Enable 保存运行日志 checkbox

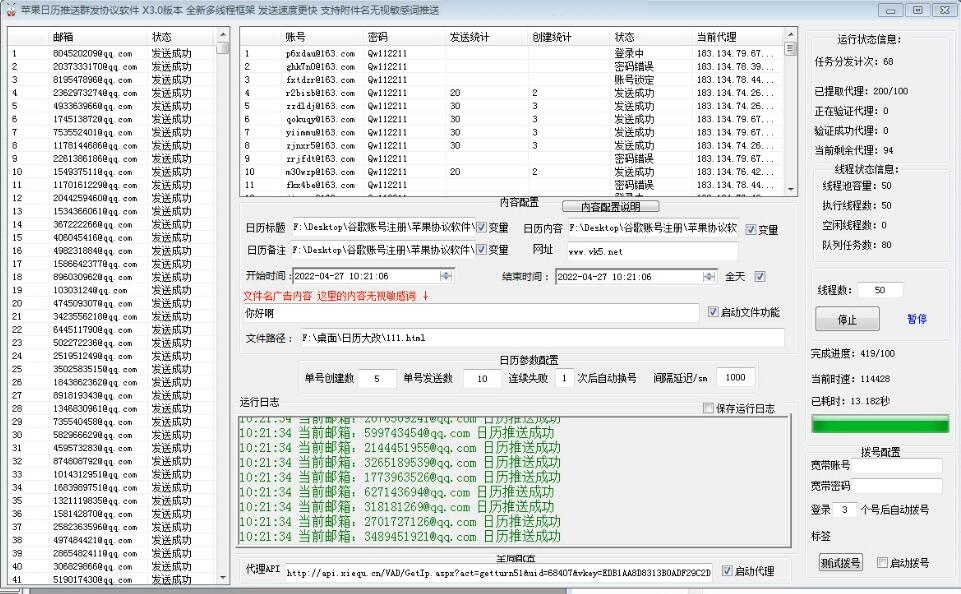point(708,408)
